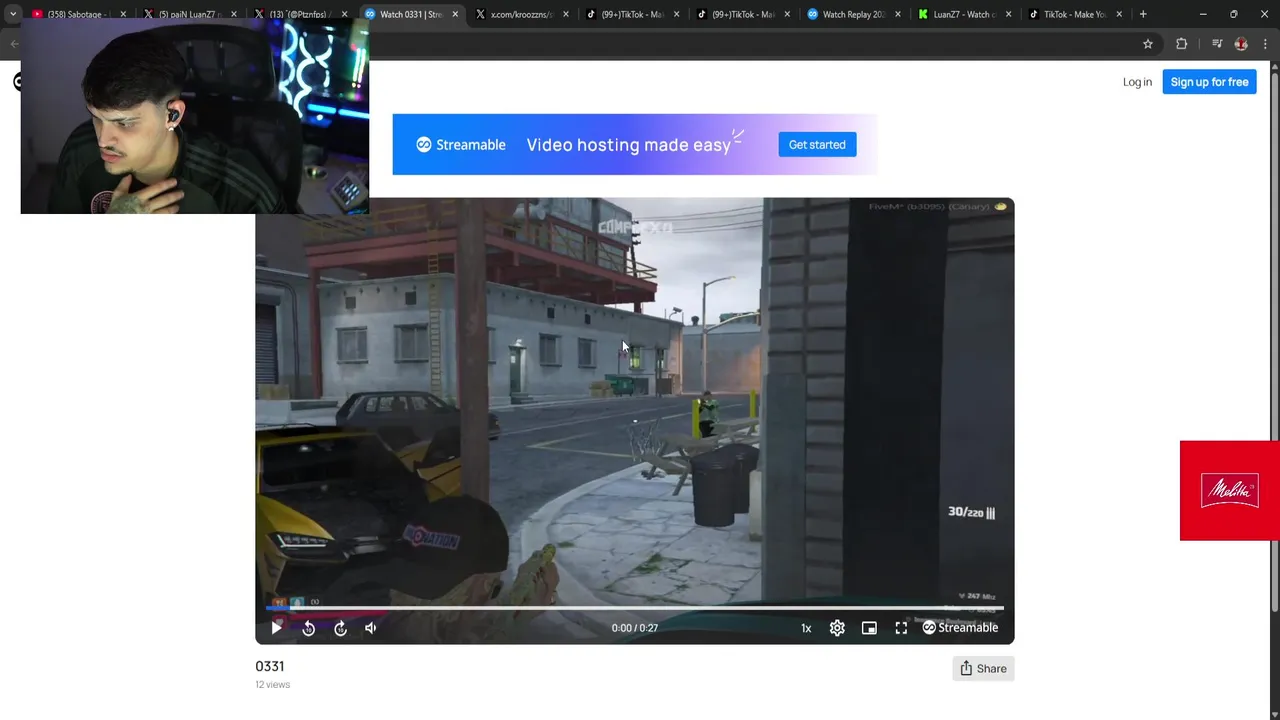Close the Sabotage YouTube tab
This screenshot has width=1280, height=720.
(x=123, y=14)
